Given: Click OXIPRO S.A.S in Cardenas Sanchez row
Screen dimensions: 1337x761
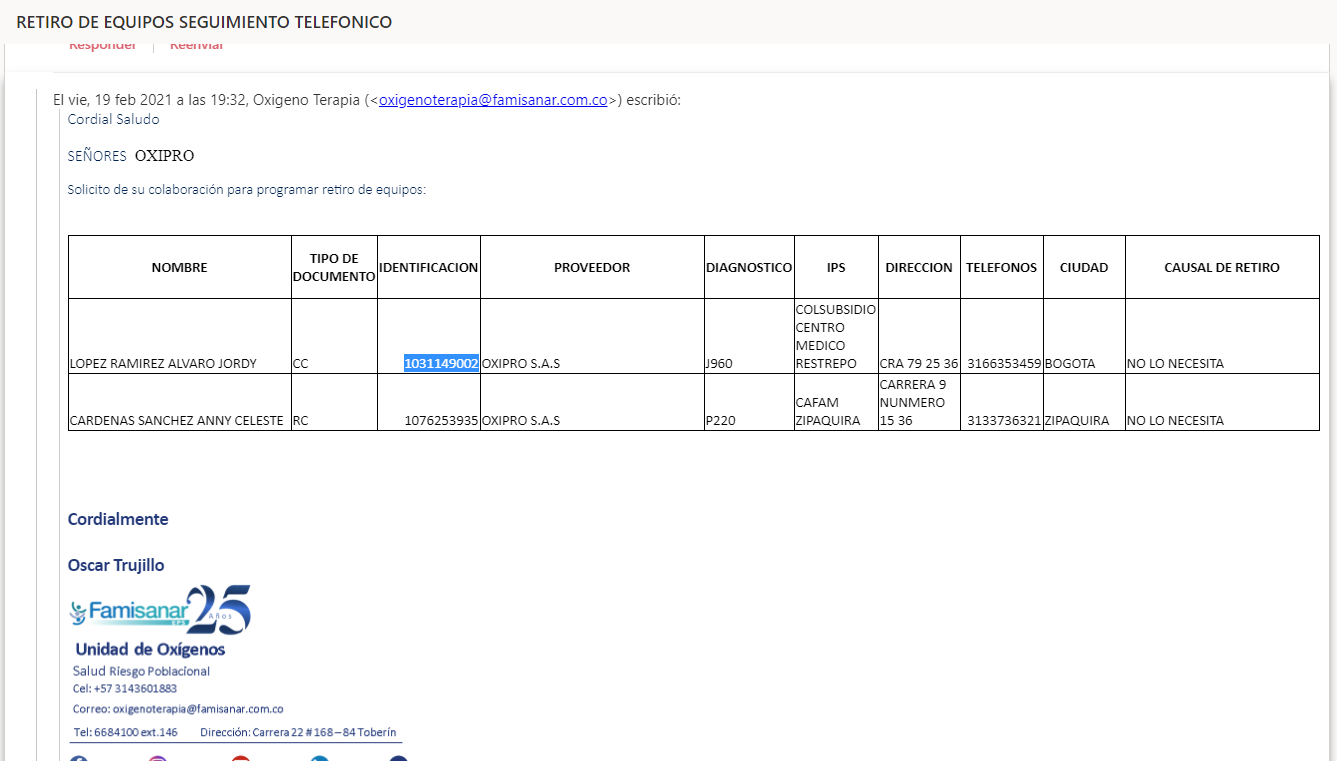Looking at the screenshot, I should tap(521, 421).
